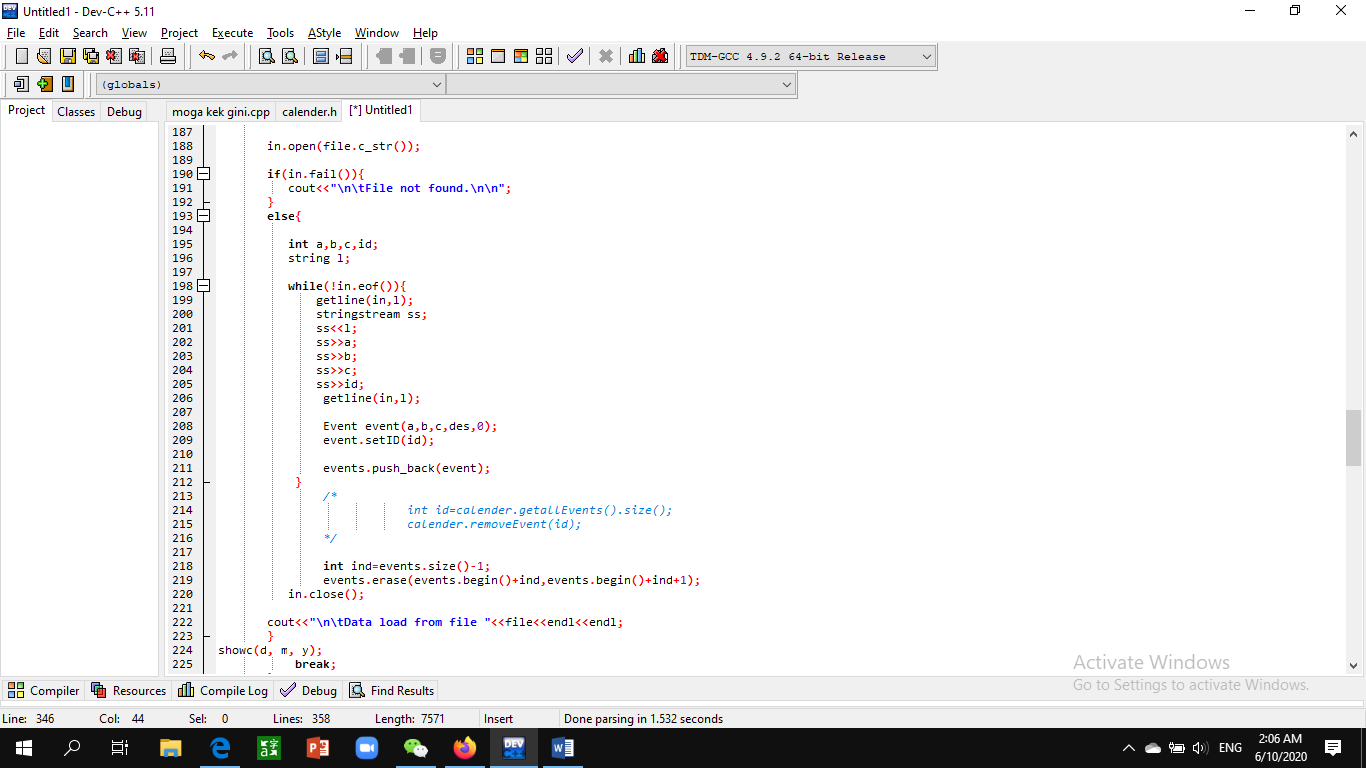This screenshot has height=768, width=1366.
Task: Click the purple checkmark Syntax Check icon
Action: point(574,56)
